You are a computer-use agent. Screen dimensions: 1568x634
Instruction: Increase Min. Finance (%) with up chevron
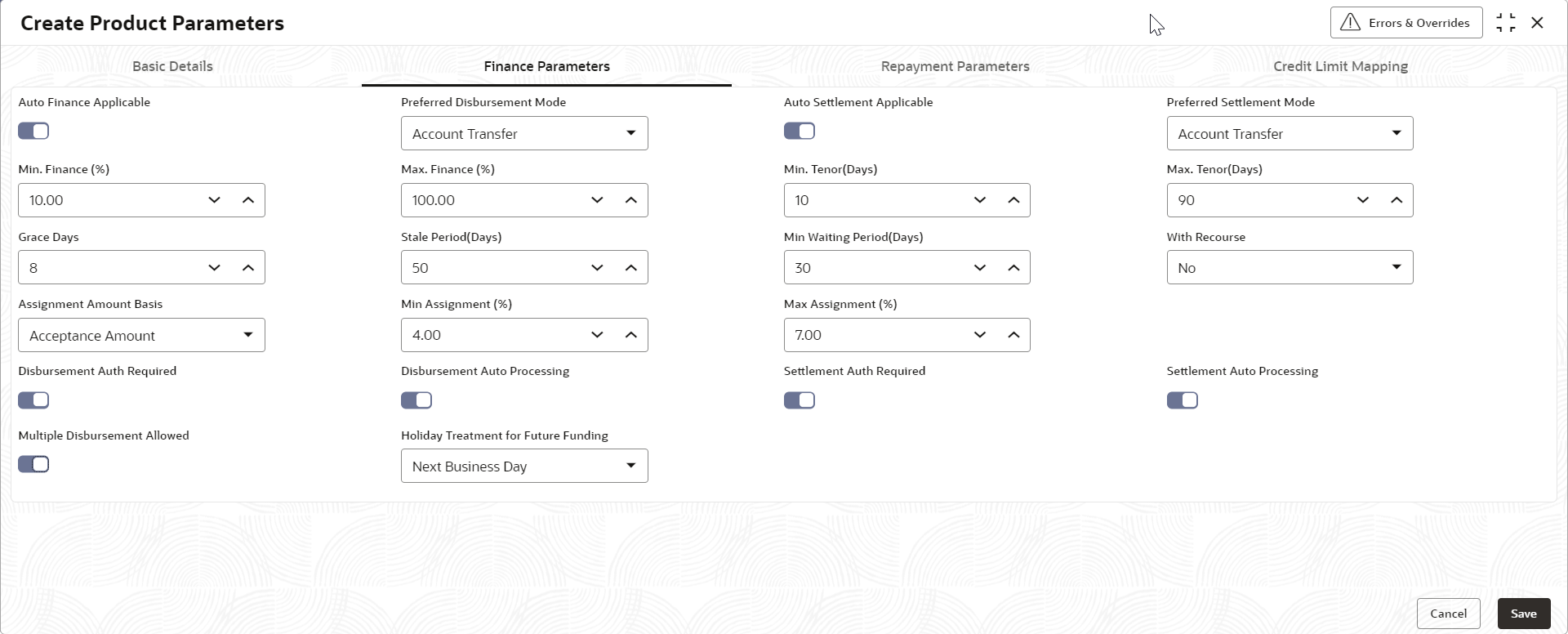[x=248, y=200]
